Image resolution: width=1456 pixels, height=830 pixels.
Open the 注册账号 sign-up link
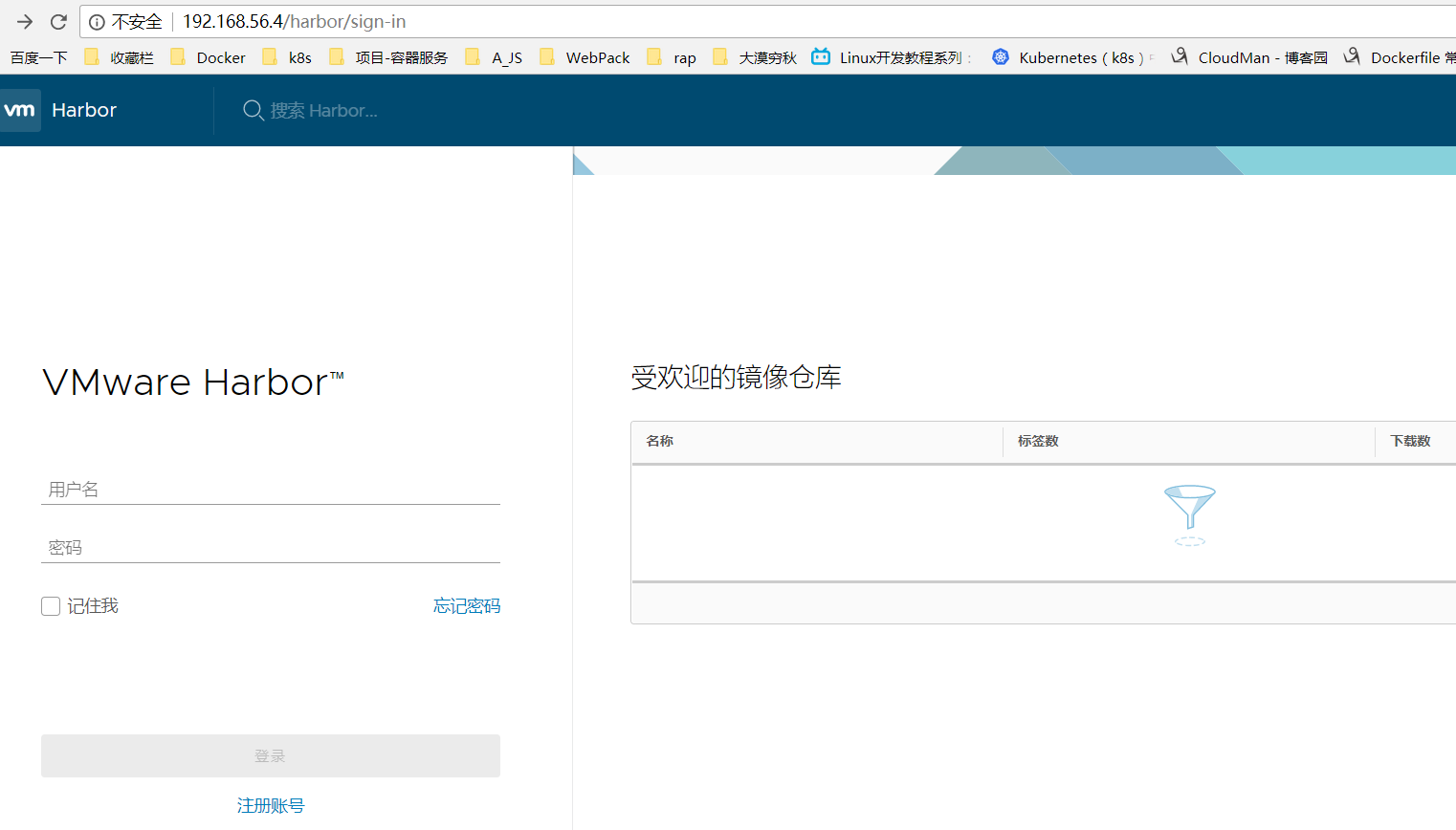[x=271, y=806]
